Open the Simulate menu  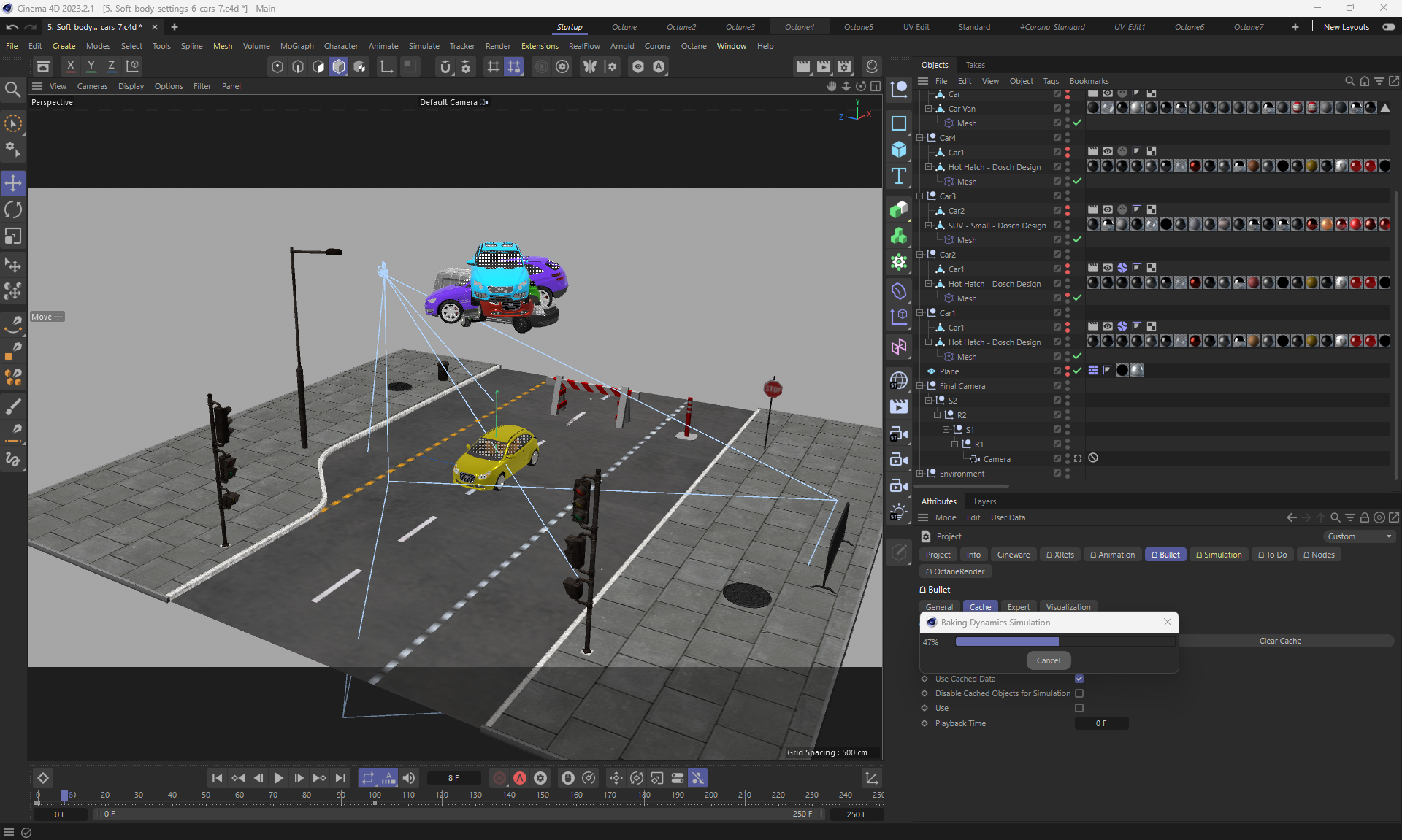point(424,46)
